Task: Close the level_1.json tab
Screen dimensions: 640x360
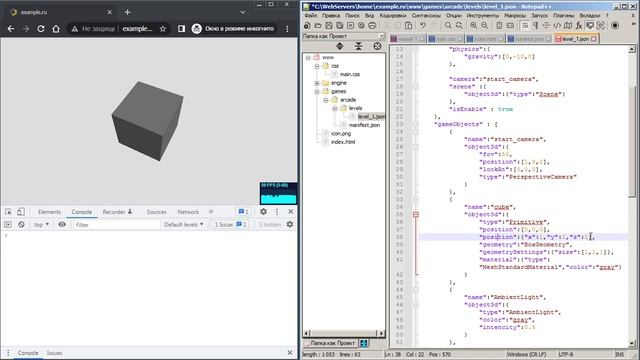Action: click(593, 39)
